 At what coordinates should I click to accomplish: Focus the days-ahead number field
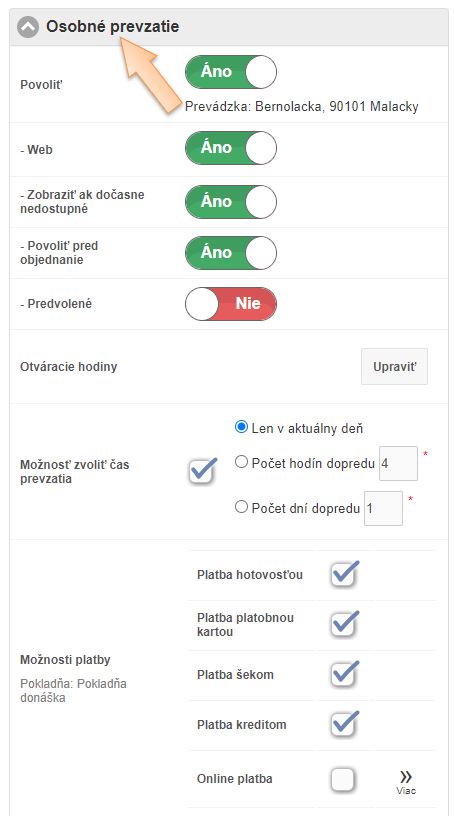383,508
